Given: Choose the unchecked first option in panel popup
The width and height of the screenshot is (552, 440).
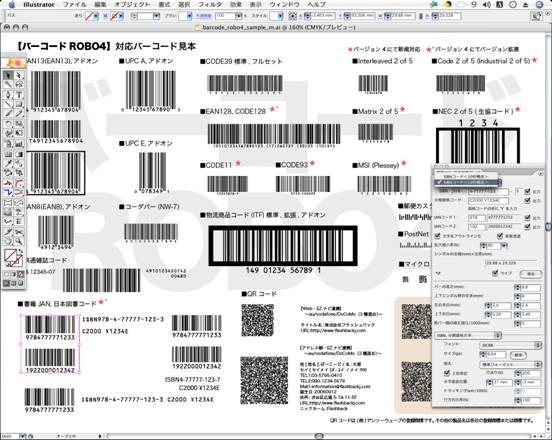Looking at the screenshot, I should [x=466, y=176].
